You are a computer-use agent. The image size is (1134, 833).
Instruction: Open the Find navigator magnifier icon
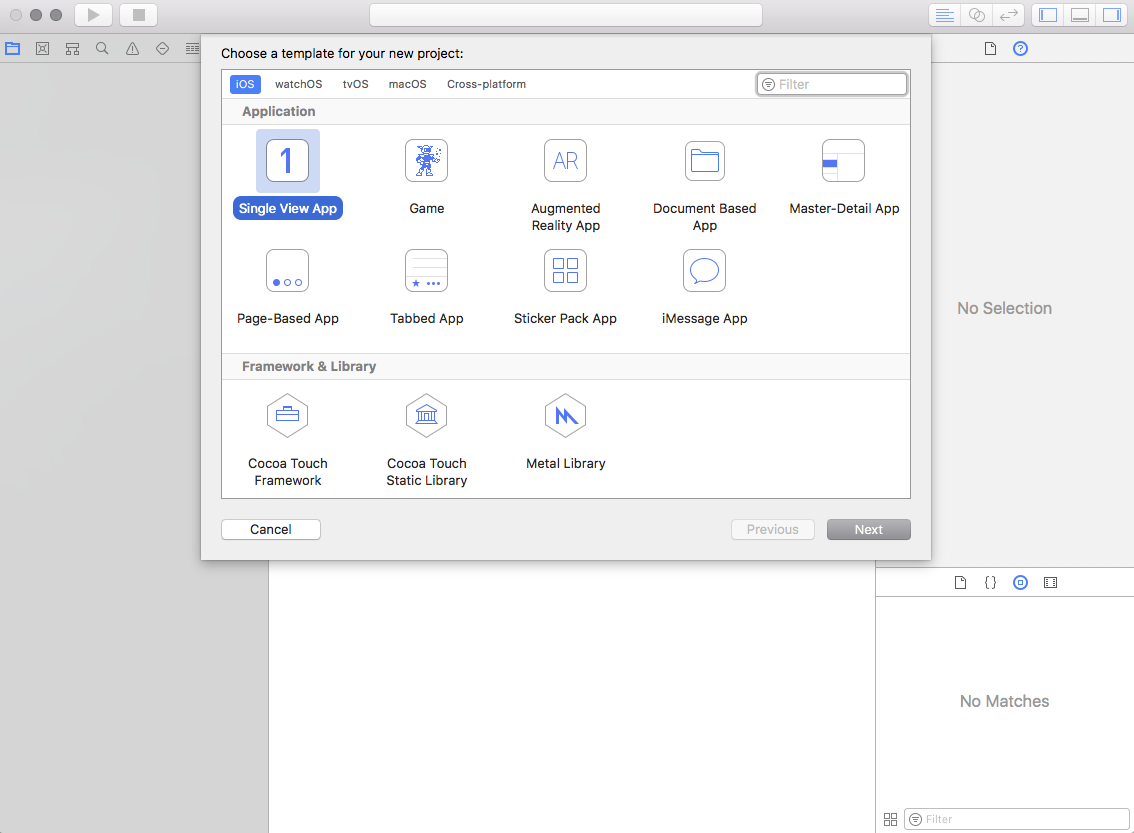[102, 48]
